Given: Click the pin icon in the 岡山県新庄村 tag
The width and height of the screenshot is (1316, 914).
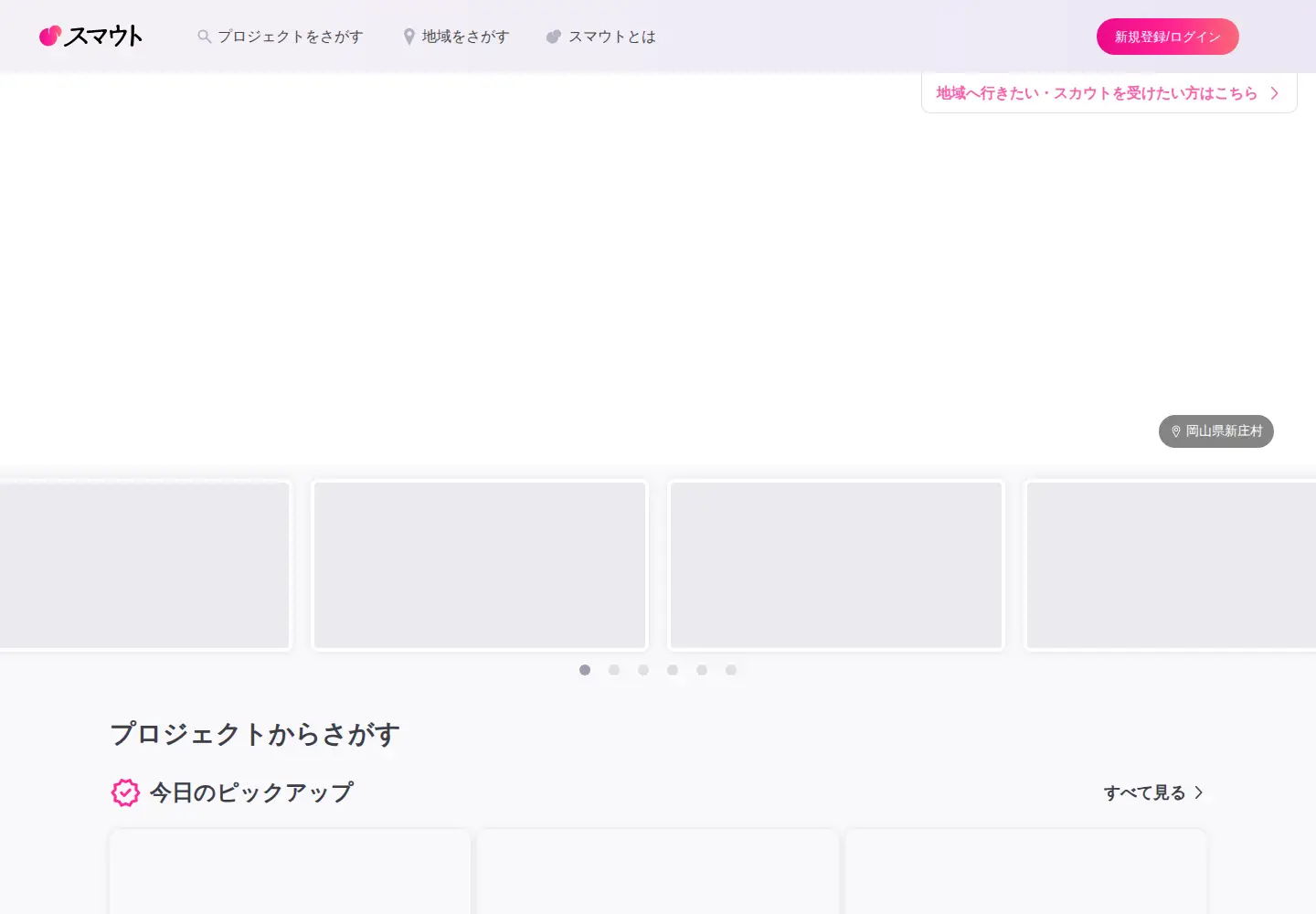Looking at the screenshot, I should pyautogui.click(x=1176, y=431).
